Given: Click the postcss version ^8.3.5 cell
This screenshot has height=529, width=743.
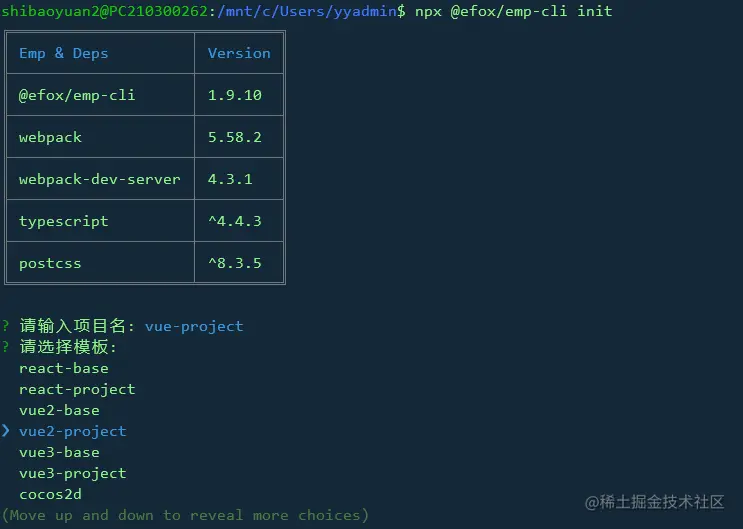Looking at the screenshot, I should coord(234,263).
